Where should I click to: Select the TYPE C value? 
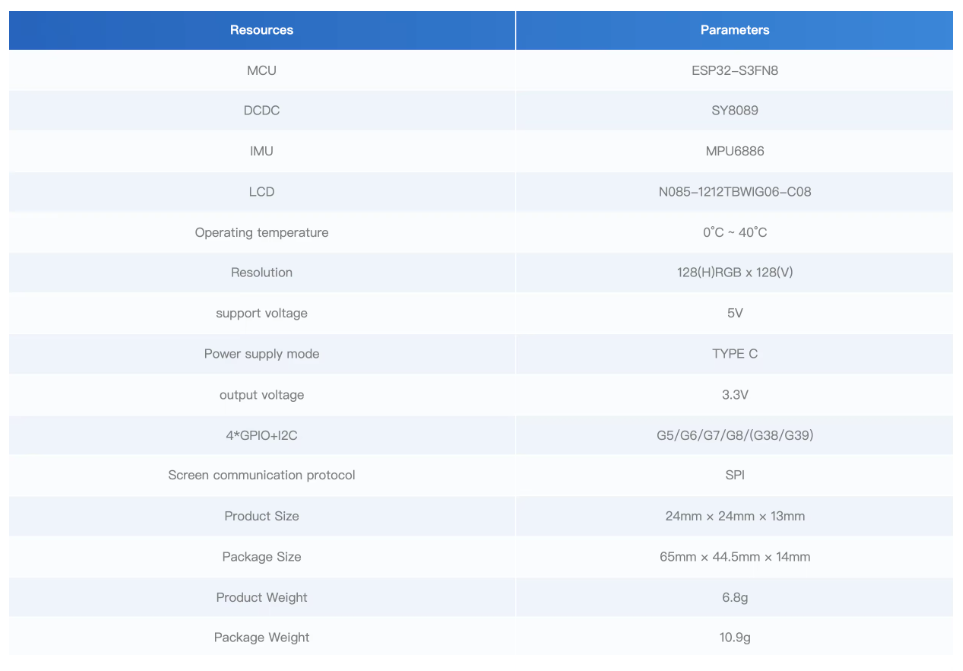pos(735,354)
